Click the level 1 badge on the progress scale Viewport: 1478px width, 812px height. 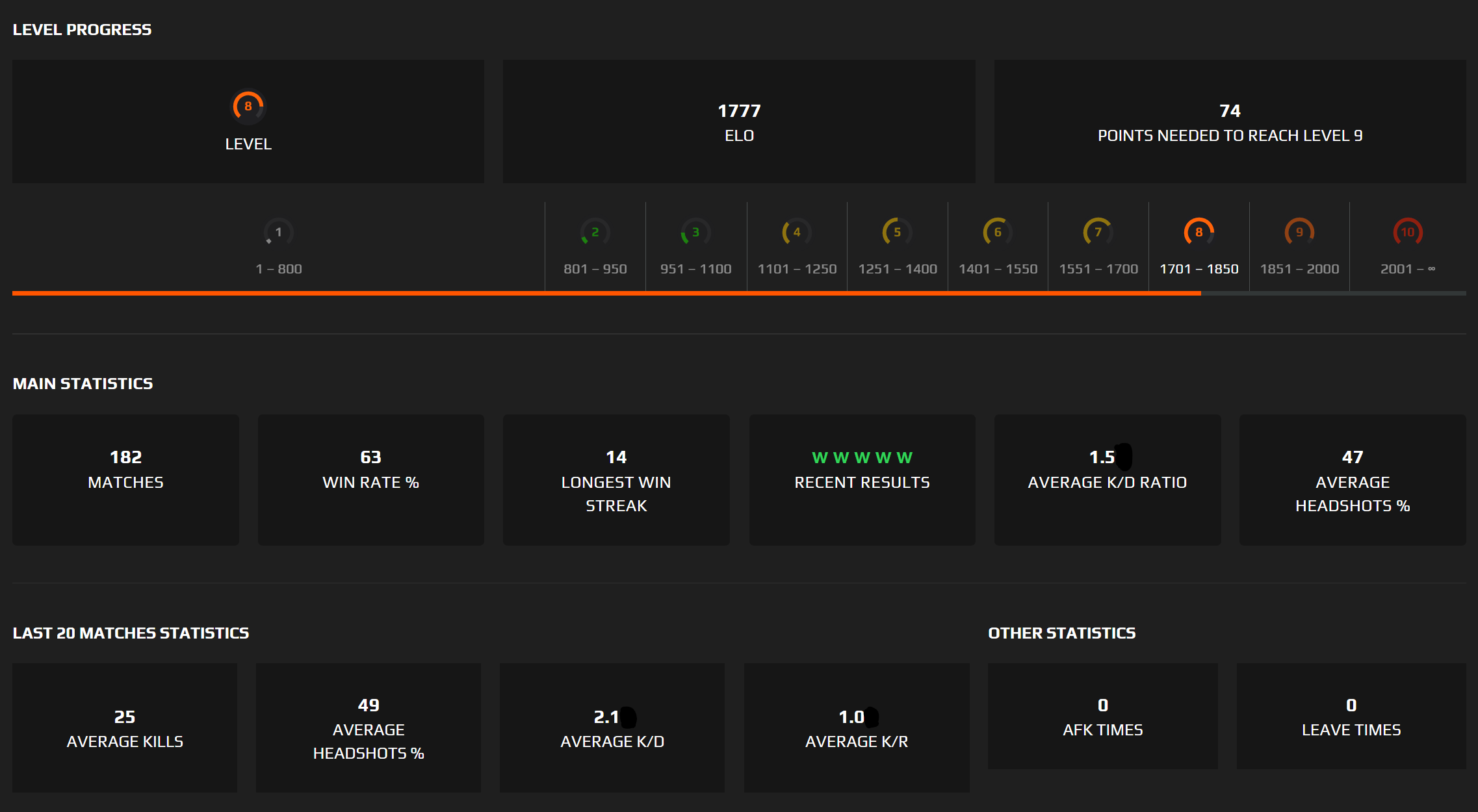pos(278,232)
